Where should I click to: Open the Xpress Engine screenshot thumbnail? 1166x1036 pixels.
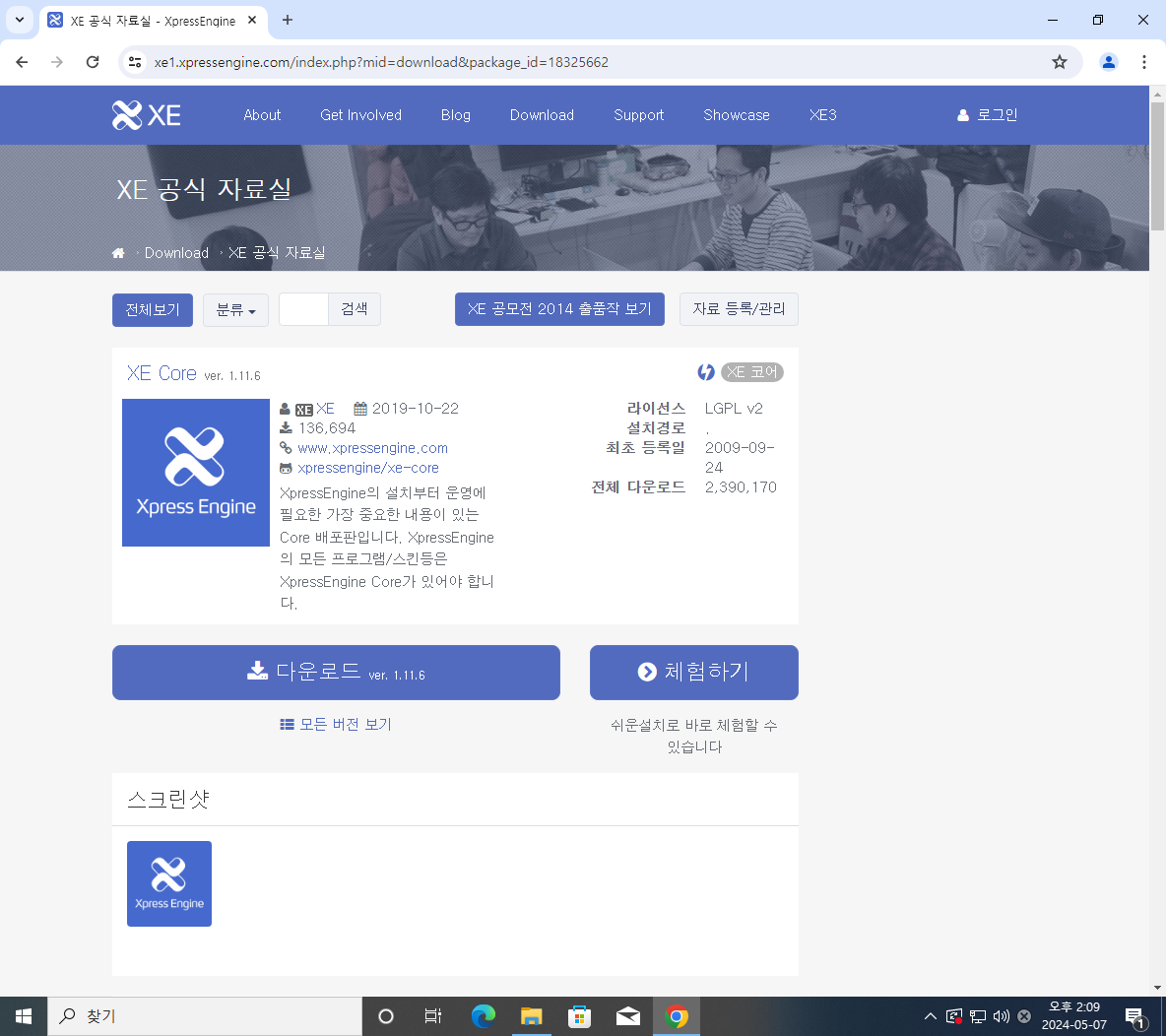click(169, 883)
